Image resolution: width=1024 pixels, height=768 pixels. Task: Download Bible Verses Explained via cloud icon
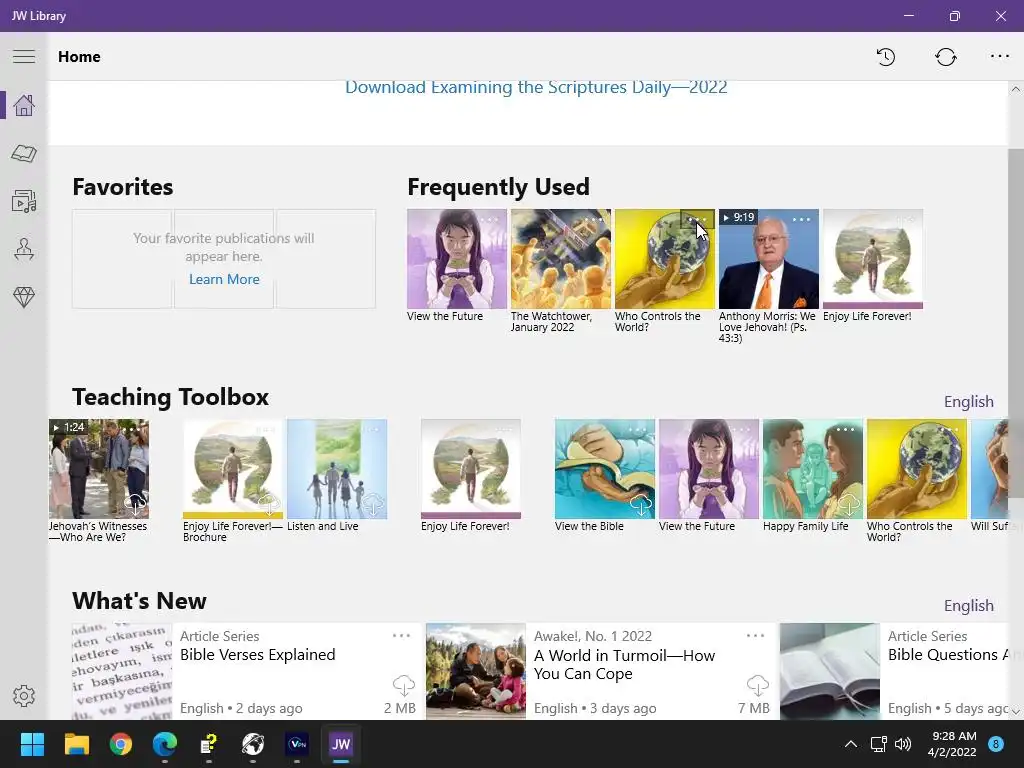tap(404, 685)
